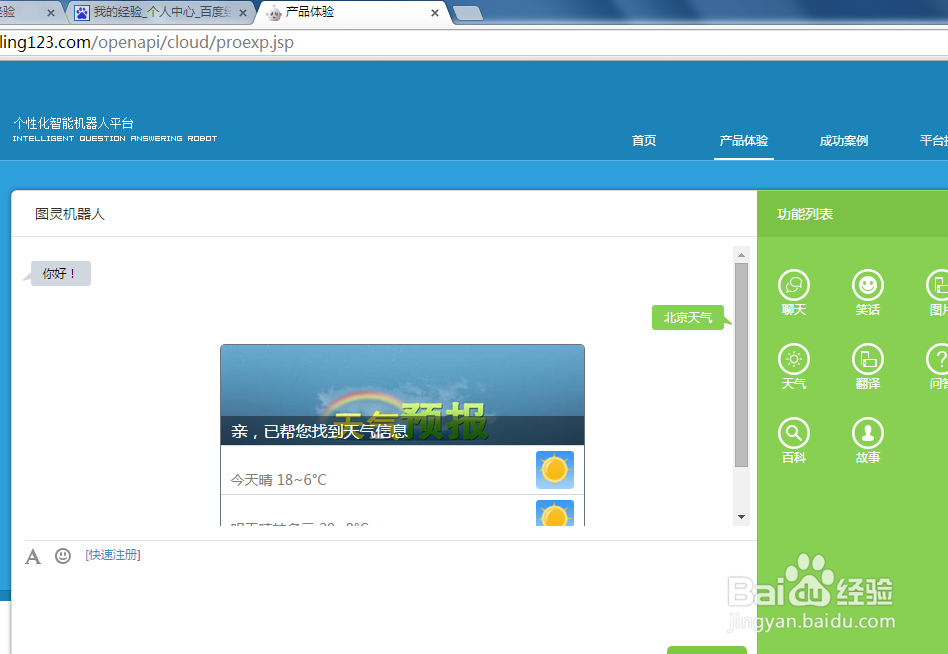The height and width of the screenshot is (654, 948).
Task: Click the sun icon for today's weather
Action: (x=554, y=470)
